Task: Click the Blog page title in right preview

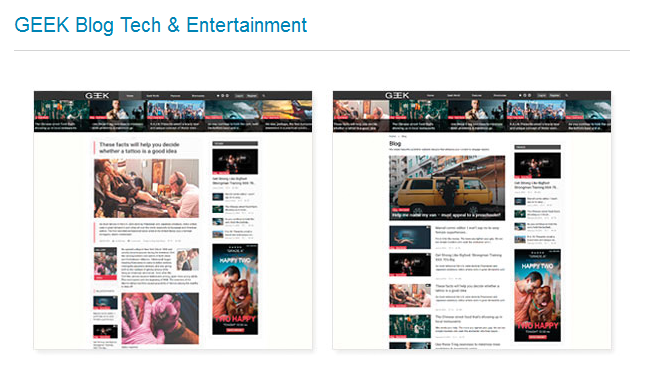Action: pyautogui.click(x=395, y=143)
